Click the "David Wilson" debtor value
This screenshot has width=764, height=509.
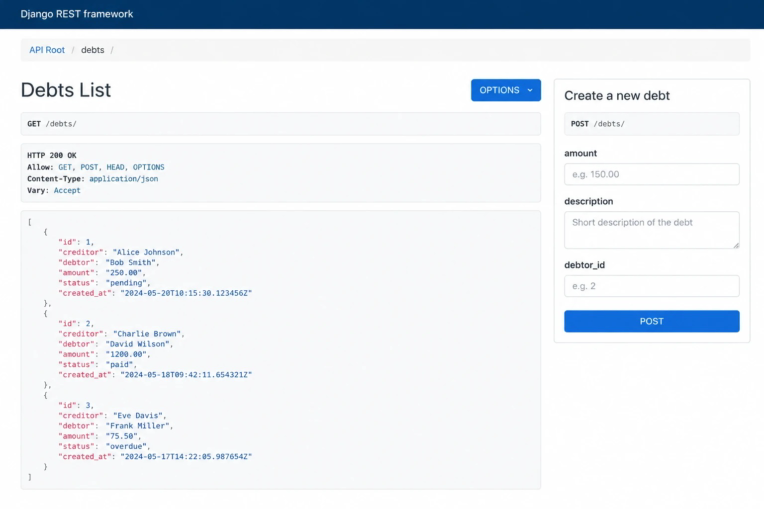coord(137,344)
